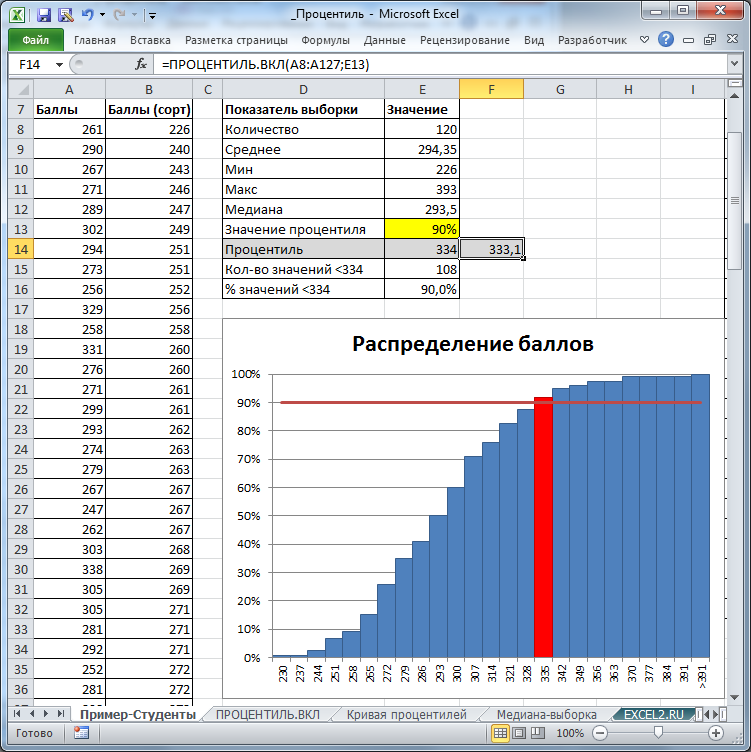This screenshot has width=751, height=752.
Task: Open the Рецензирование ribbon tab
Action: click(465, 40)
